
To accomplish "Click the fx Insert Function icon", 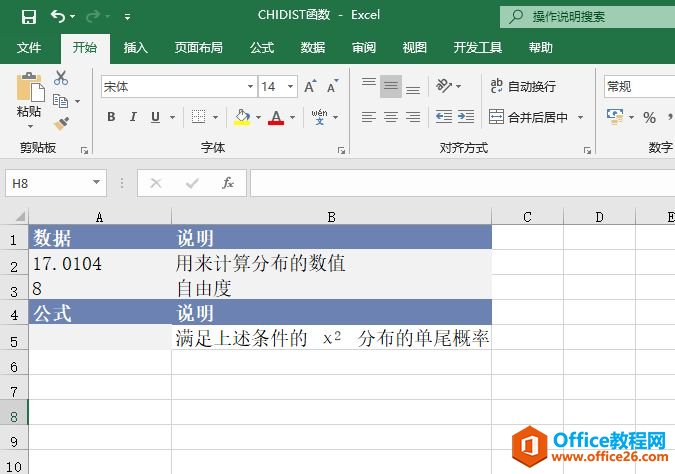I will [x=228, y=183].
